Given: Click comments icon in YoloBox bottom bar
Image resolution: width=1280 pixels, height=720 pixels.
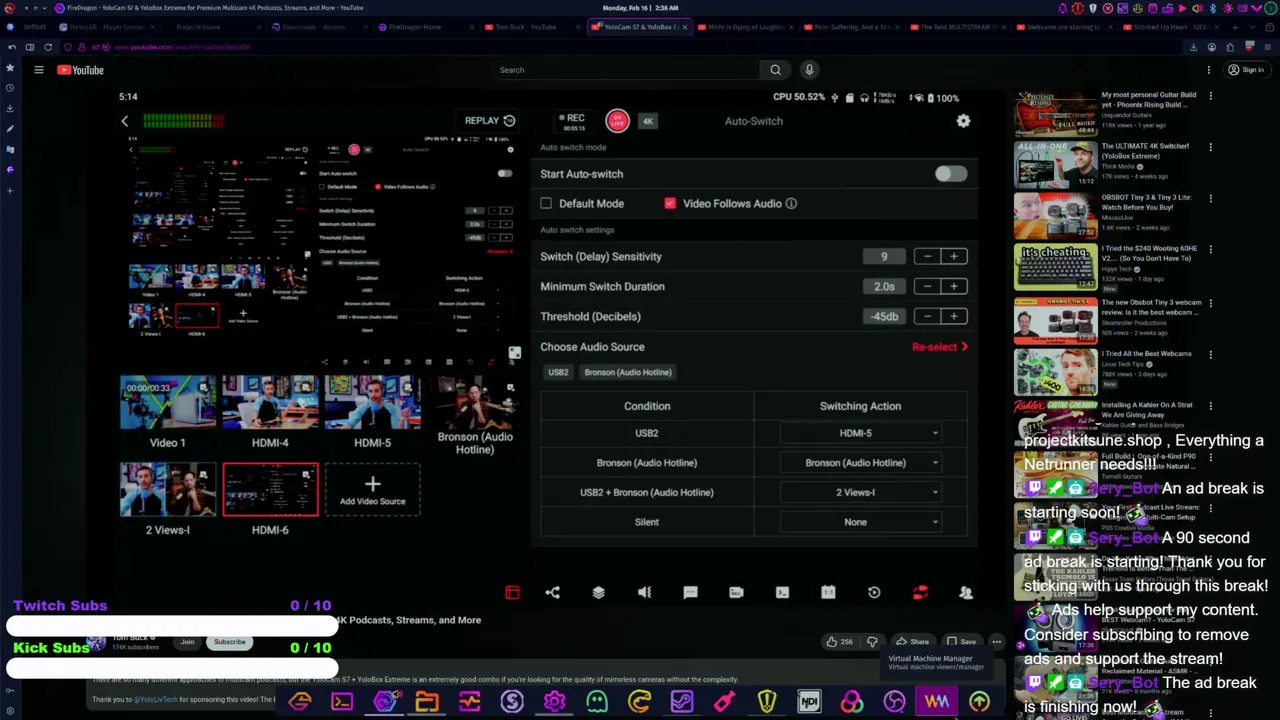Looking at the screenshot, I should pyautogui.click(x=690, y=593).
